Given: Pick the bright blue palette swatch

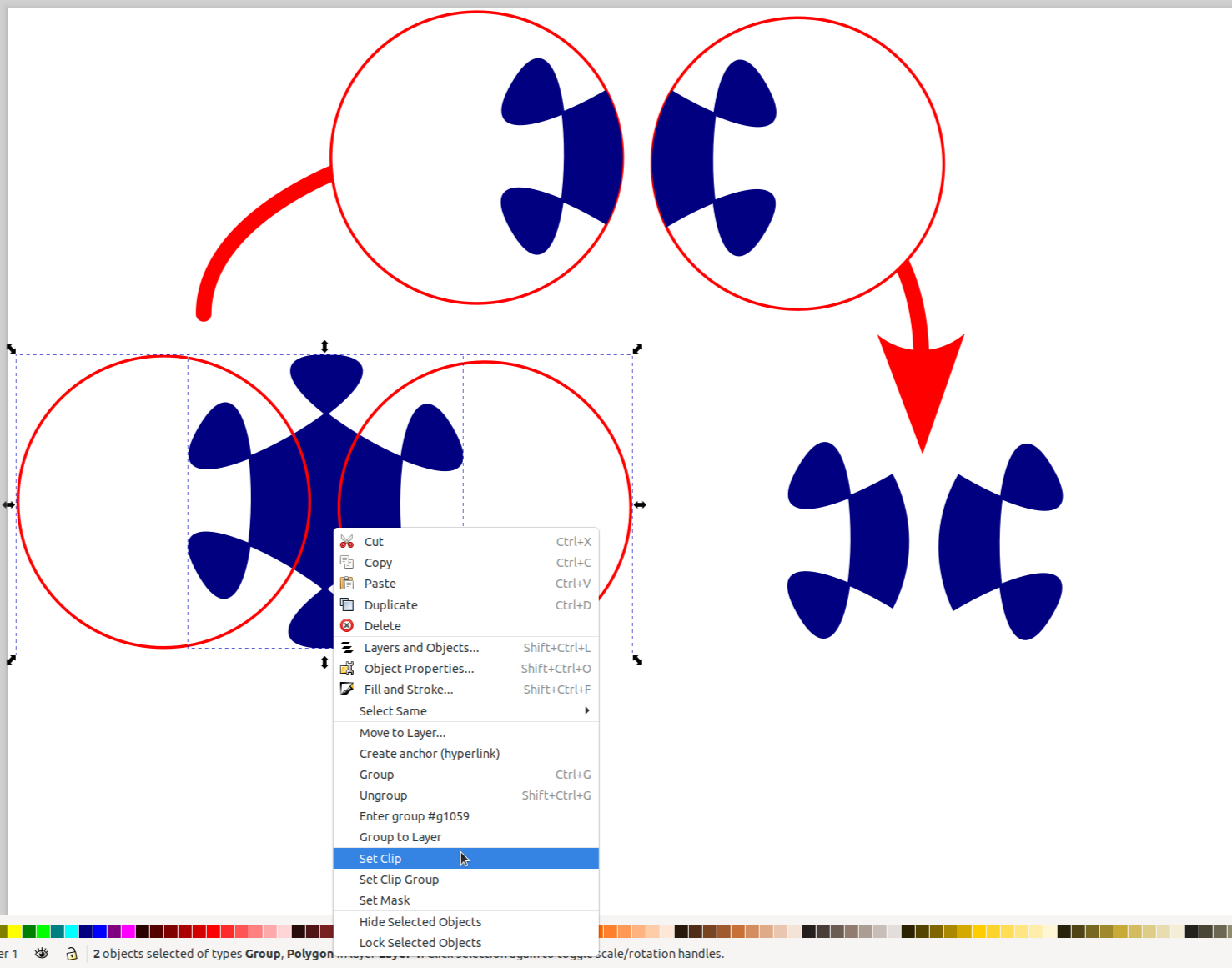Looking at the screenshot, I should pos(100,931).
